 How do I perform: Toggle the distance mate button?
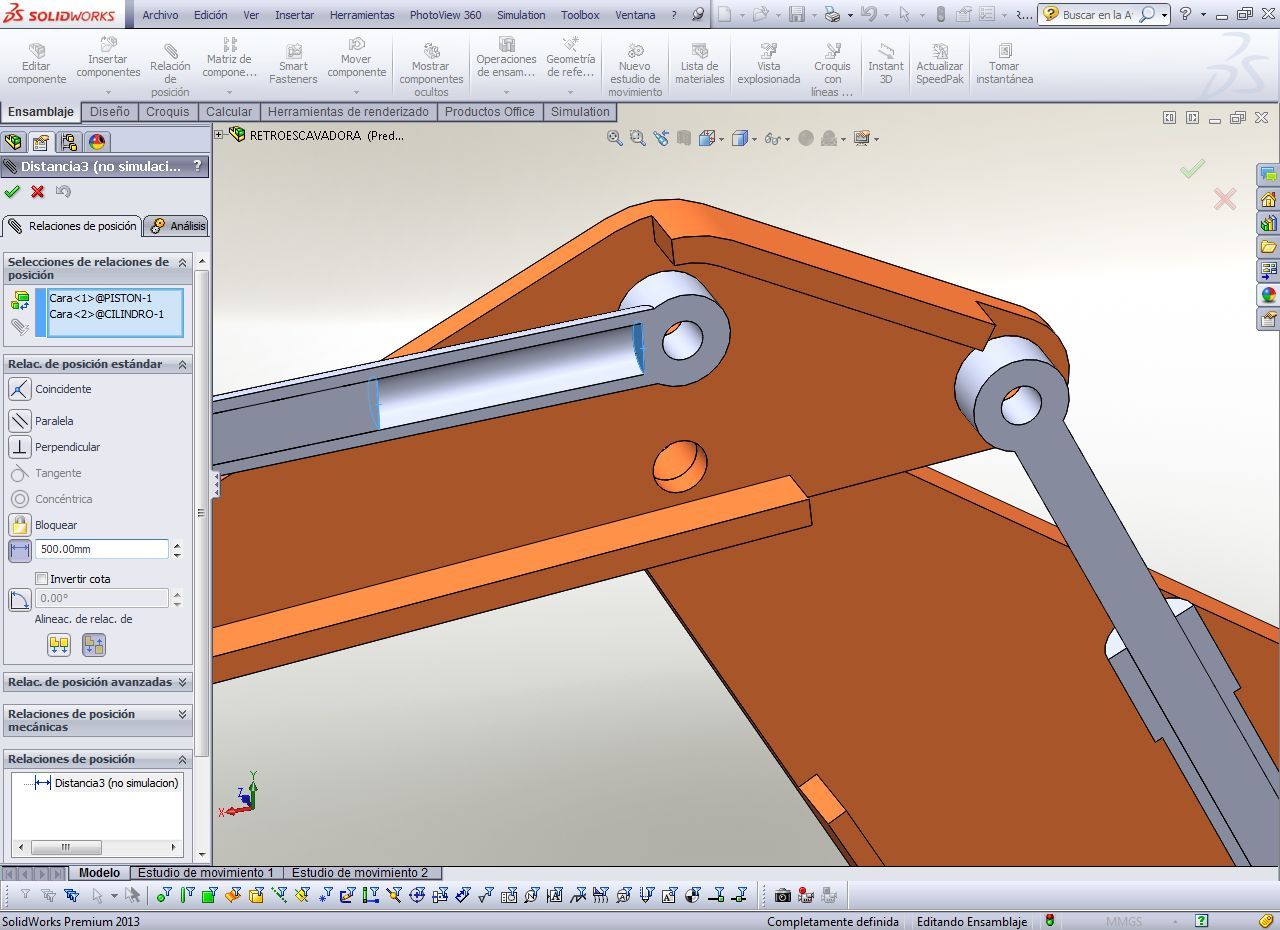(20, 550)
